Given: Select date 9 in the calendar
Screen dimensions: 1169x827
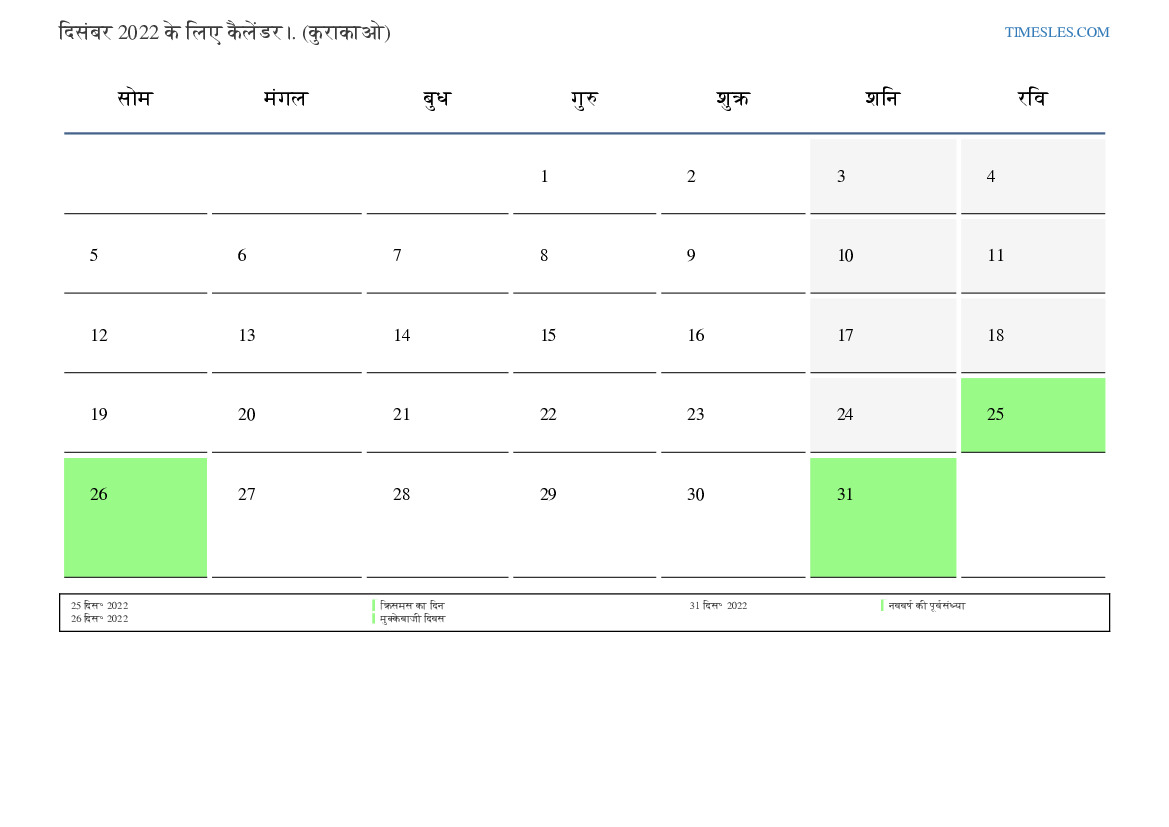Looking at the screenshot, I should [733, 256].
